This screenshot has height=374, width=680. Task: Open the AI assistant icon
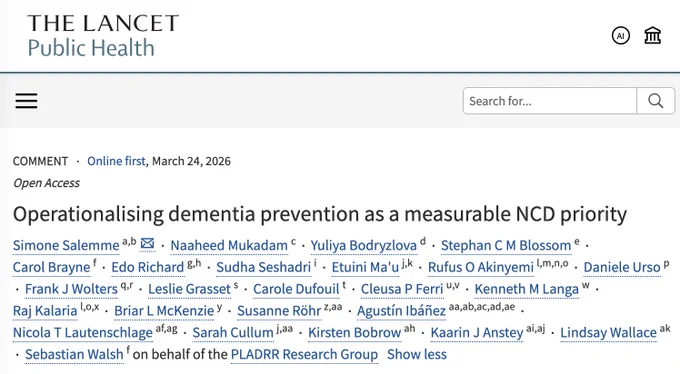[x=621, y=36]
